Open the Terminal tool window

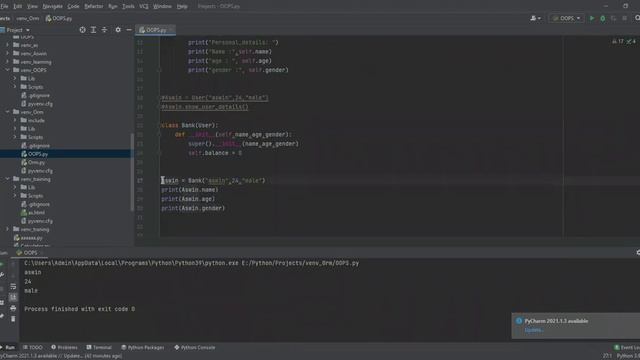99,347
